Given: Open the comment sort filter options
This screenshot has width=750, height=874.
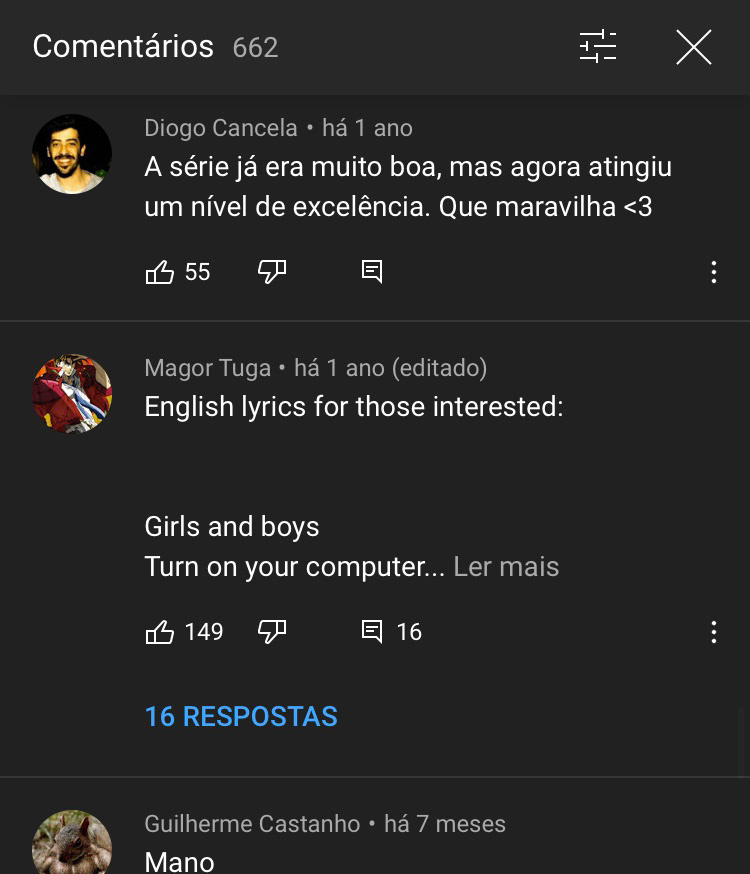Looking at the screenshot, I should pos(598,47).
